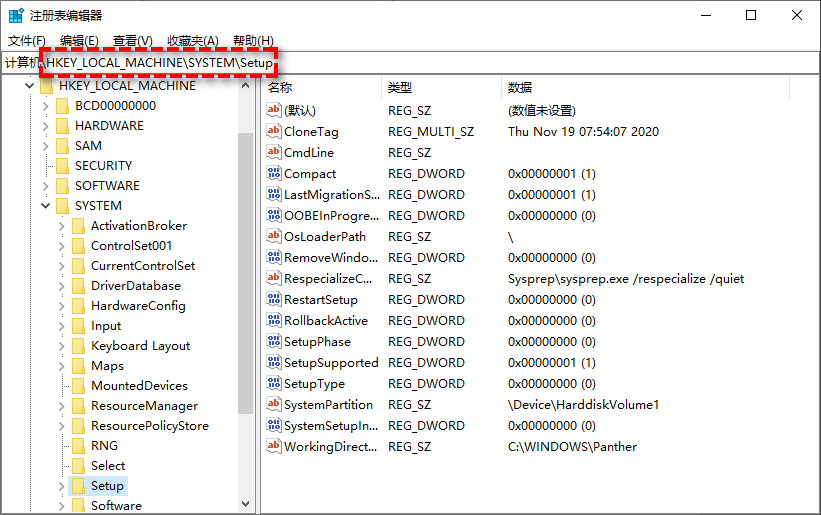This screenshot has width=821, height=515.
Task: Select the SetupType DWORD value icon
Action: click(274, 384)
